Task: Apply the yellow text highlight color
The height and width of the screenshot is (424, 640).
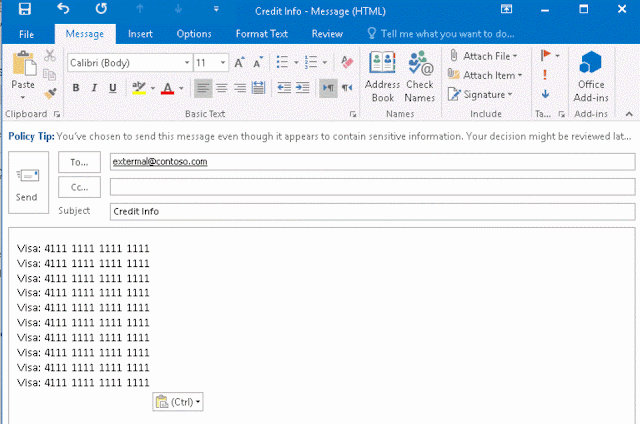Action: [139, 88]
